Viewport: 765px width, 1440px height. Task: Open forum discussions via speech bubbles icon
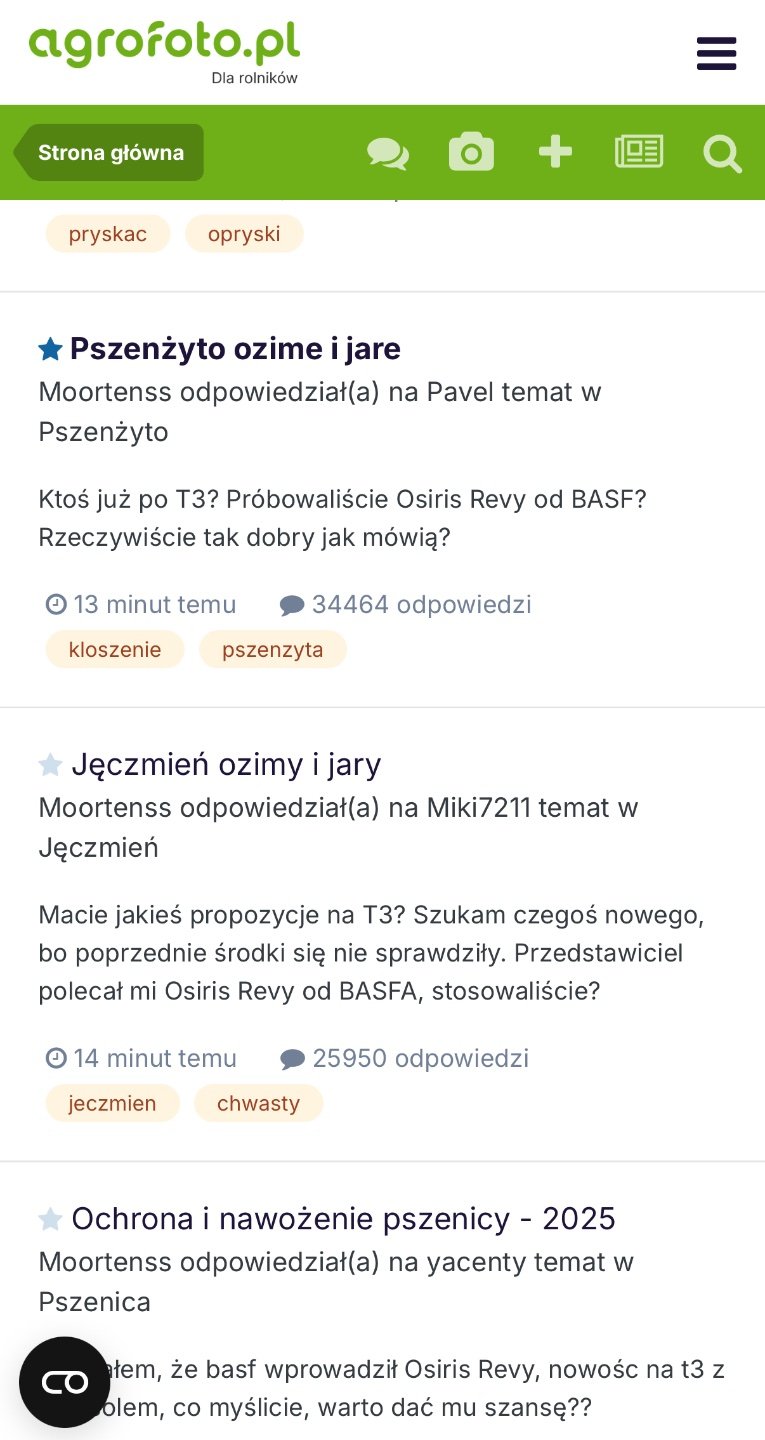tap(388, 153)
